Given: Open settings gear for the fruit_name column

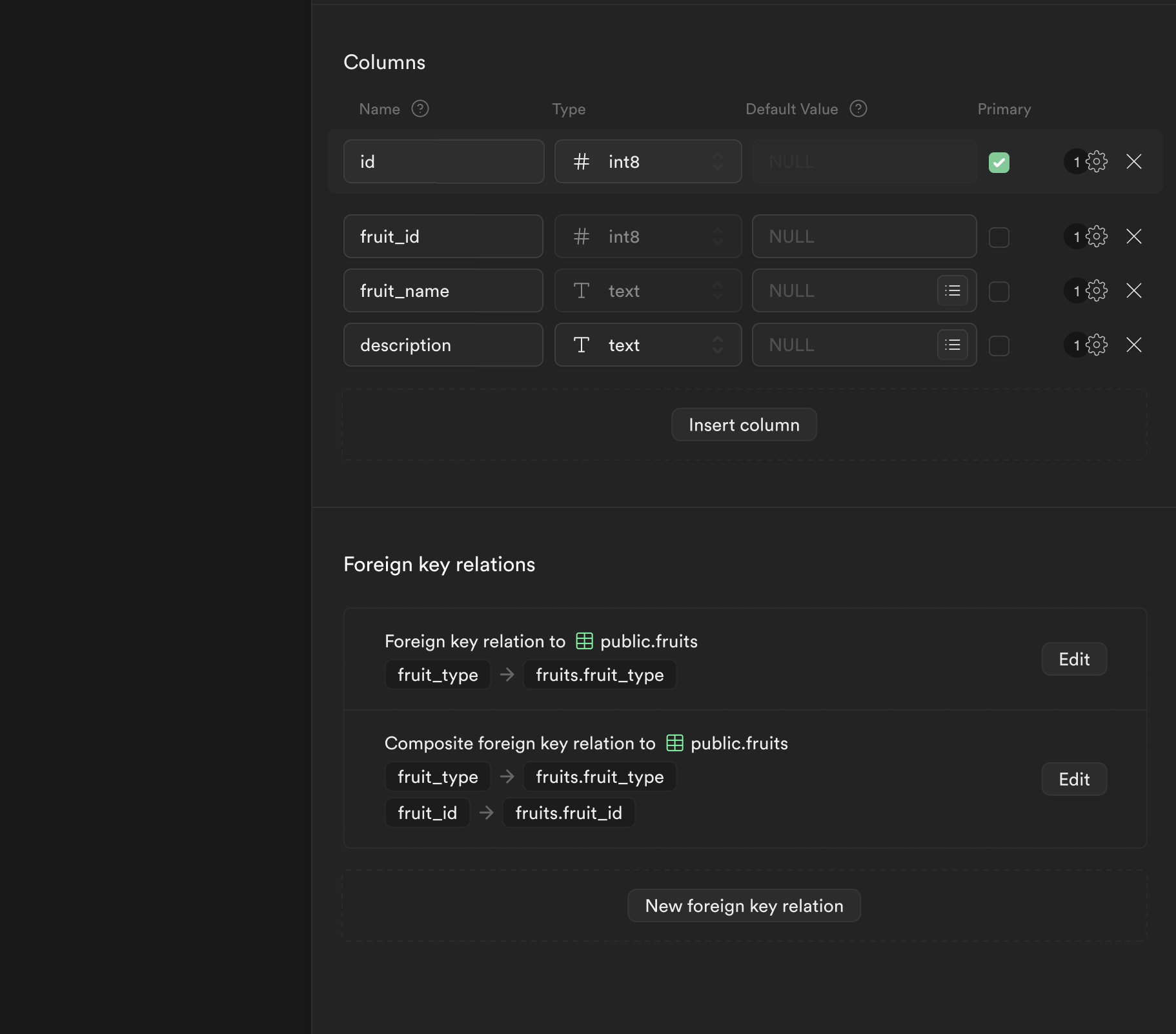Looking at the screenshot, I should click(1097, 290).
